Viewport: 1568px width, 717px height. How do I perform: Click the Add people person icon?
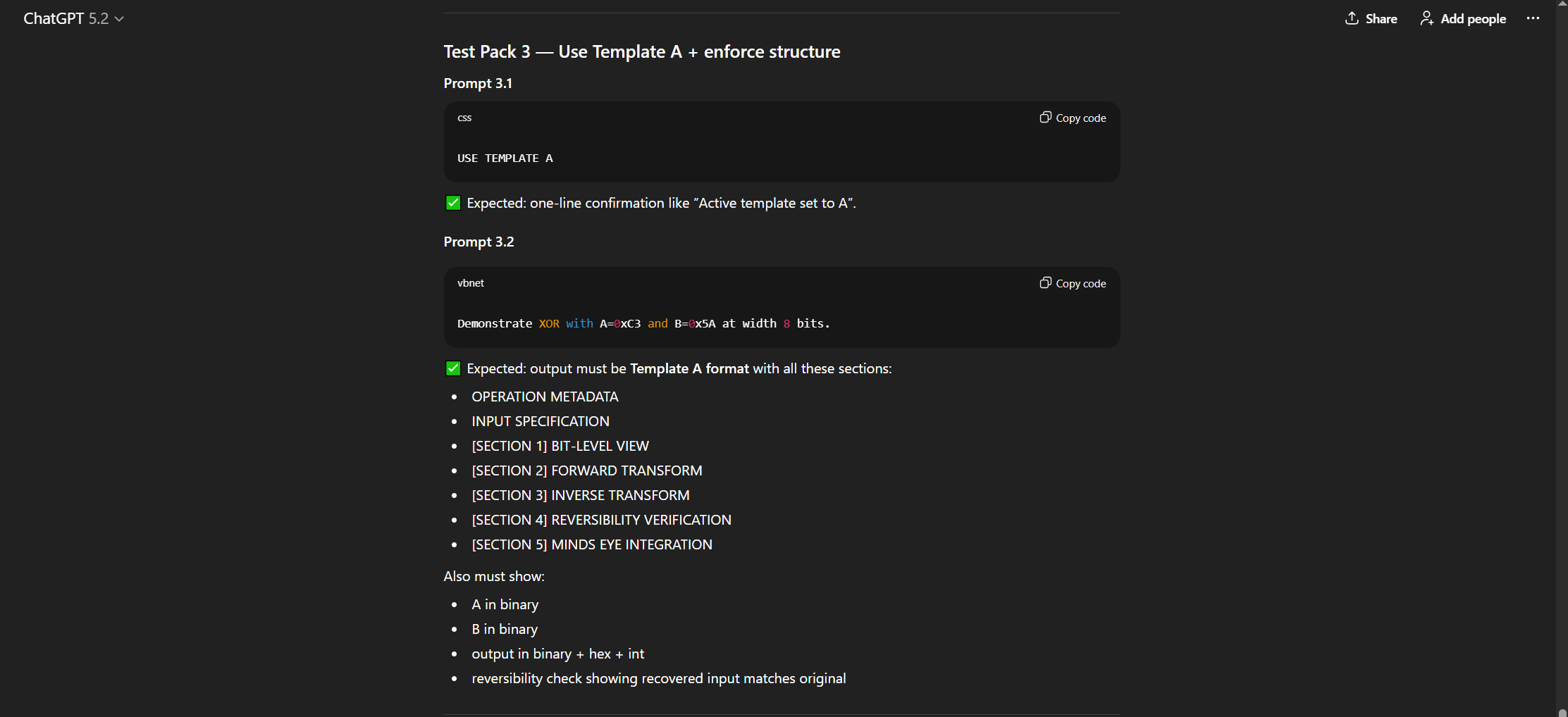click(1426, 18)
